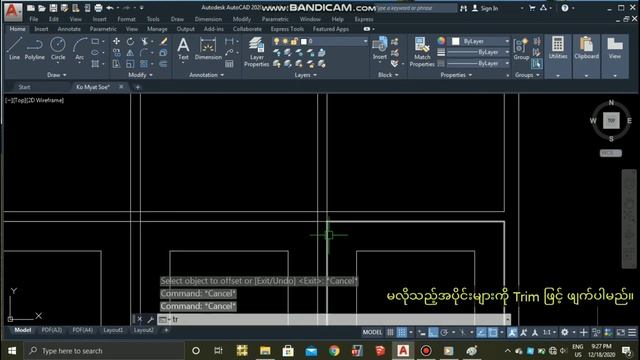Image resolution: width=640 pixels, height=360 pixels.
Task: Toggle drawing grid display in status bar
Action: coord(390,332)
